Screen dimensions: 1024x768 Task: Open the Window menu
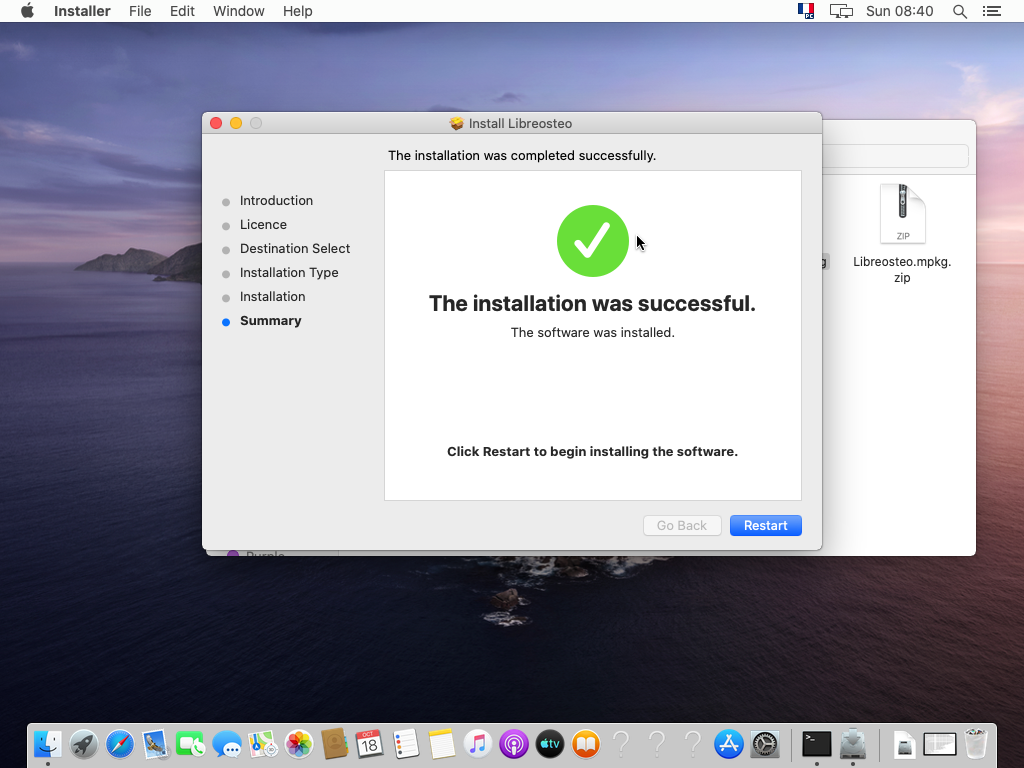[238, 11]
